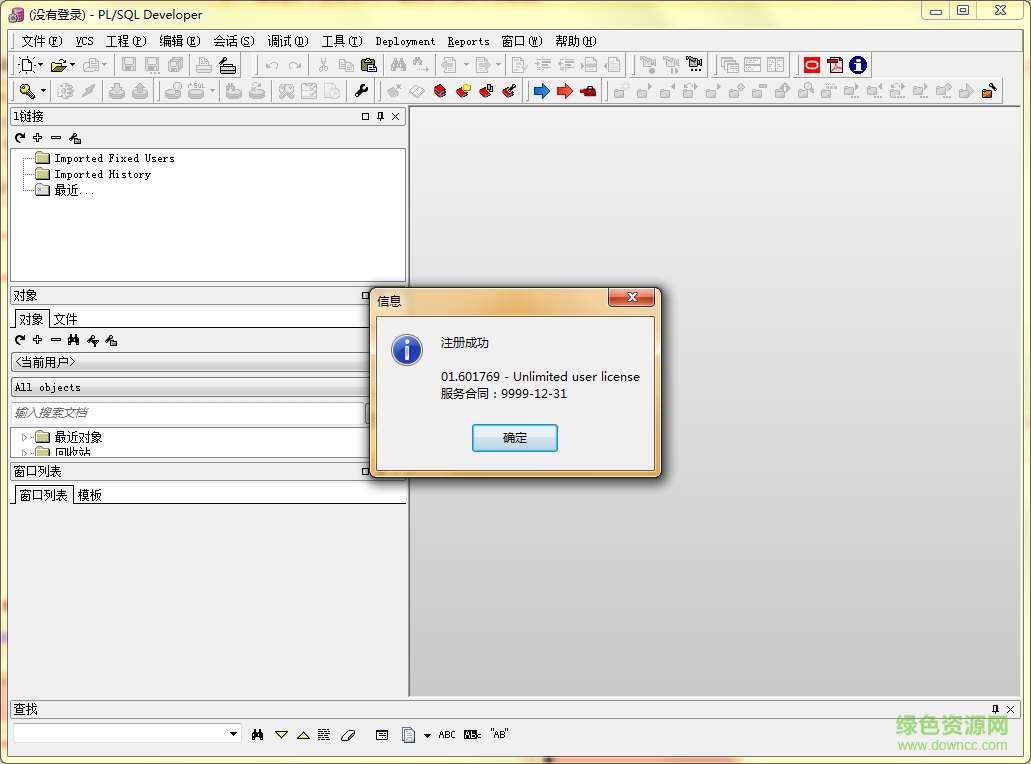This screenshot has height=764, width=1031.
Task: Select the key-shaped login icon
Action: click(27, 90)
